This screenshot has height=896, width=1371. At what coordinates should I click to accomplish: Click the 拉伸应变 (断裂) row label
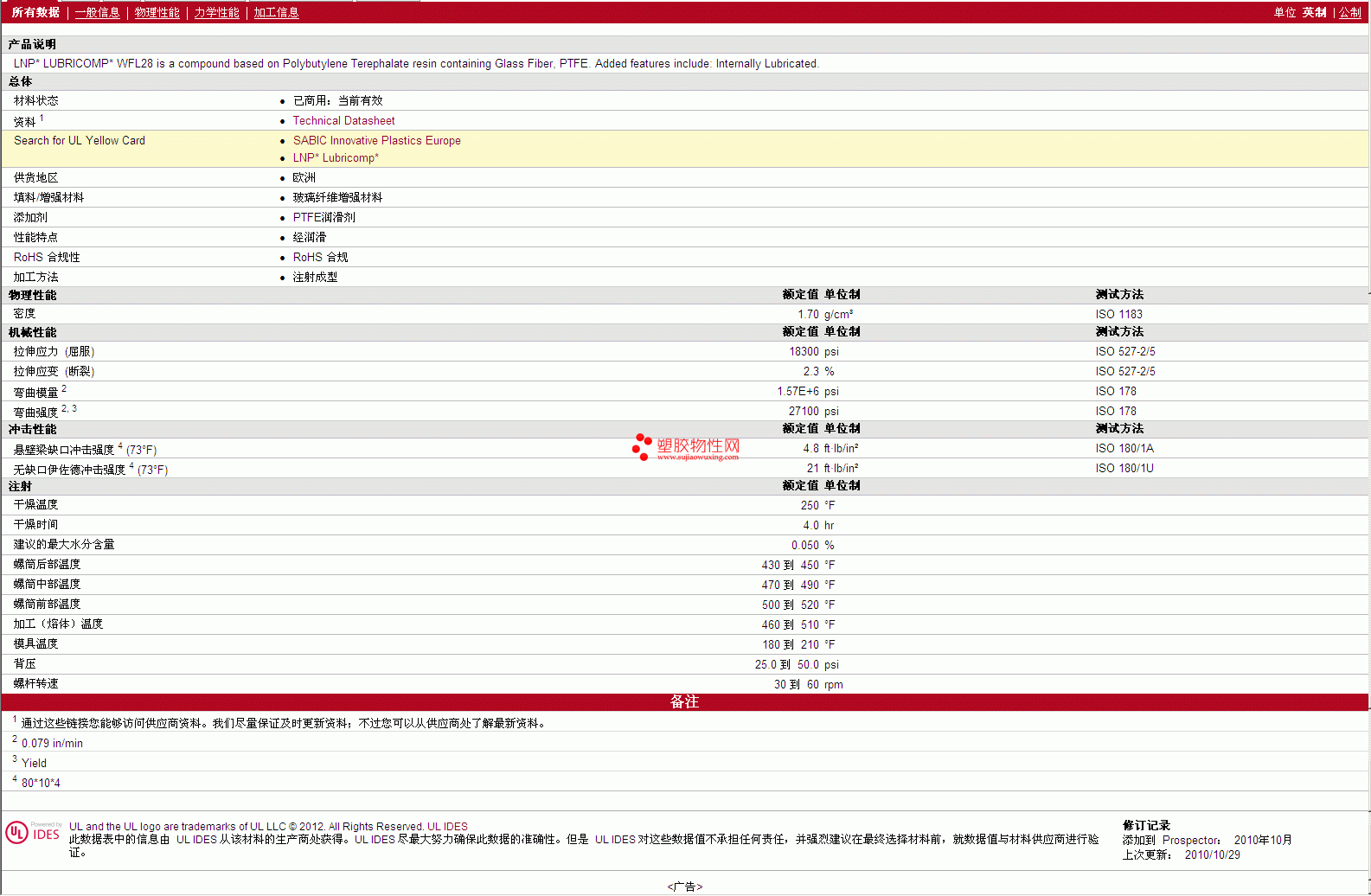(x=54, y=372)
